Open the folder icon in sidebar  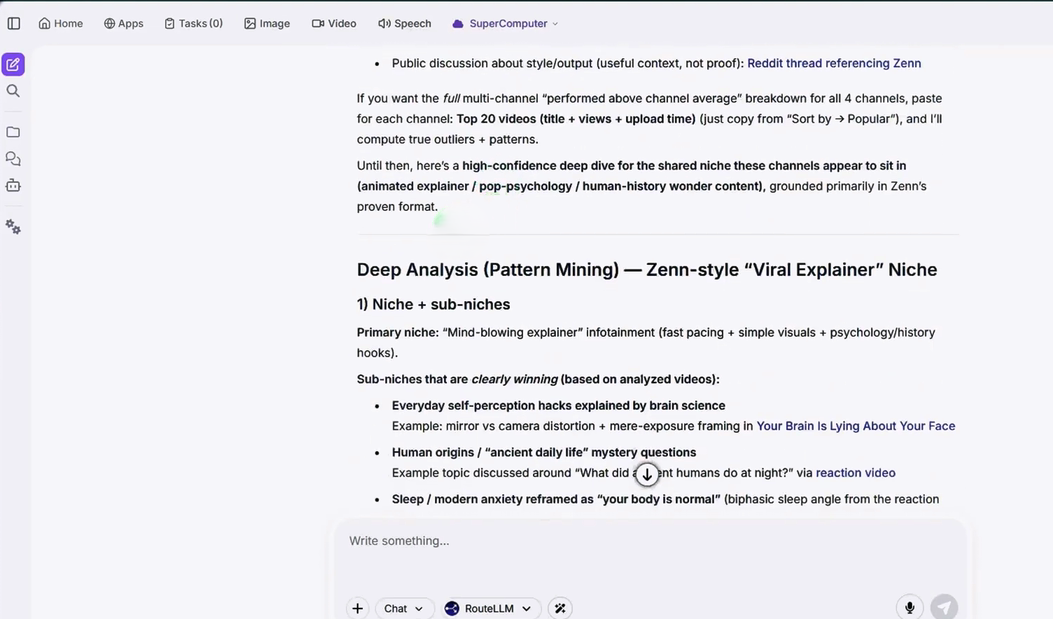[x=13, y=132]
